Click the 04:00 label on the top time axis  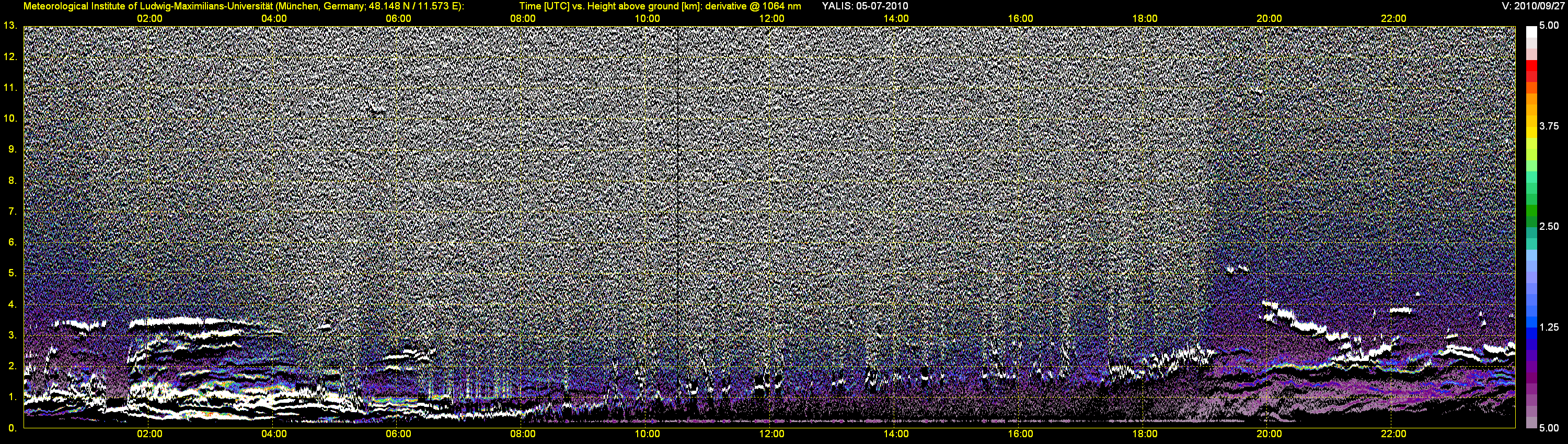274,19
